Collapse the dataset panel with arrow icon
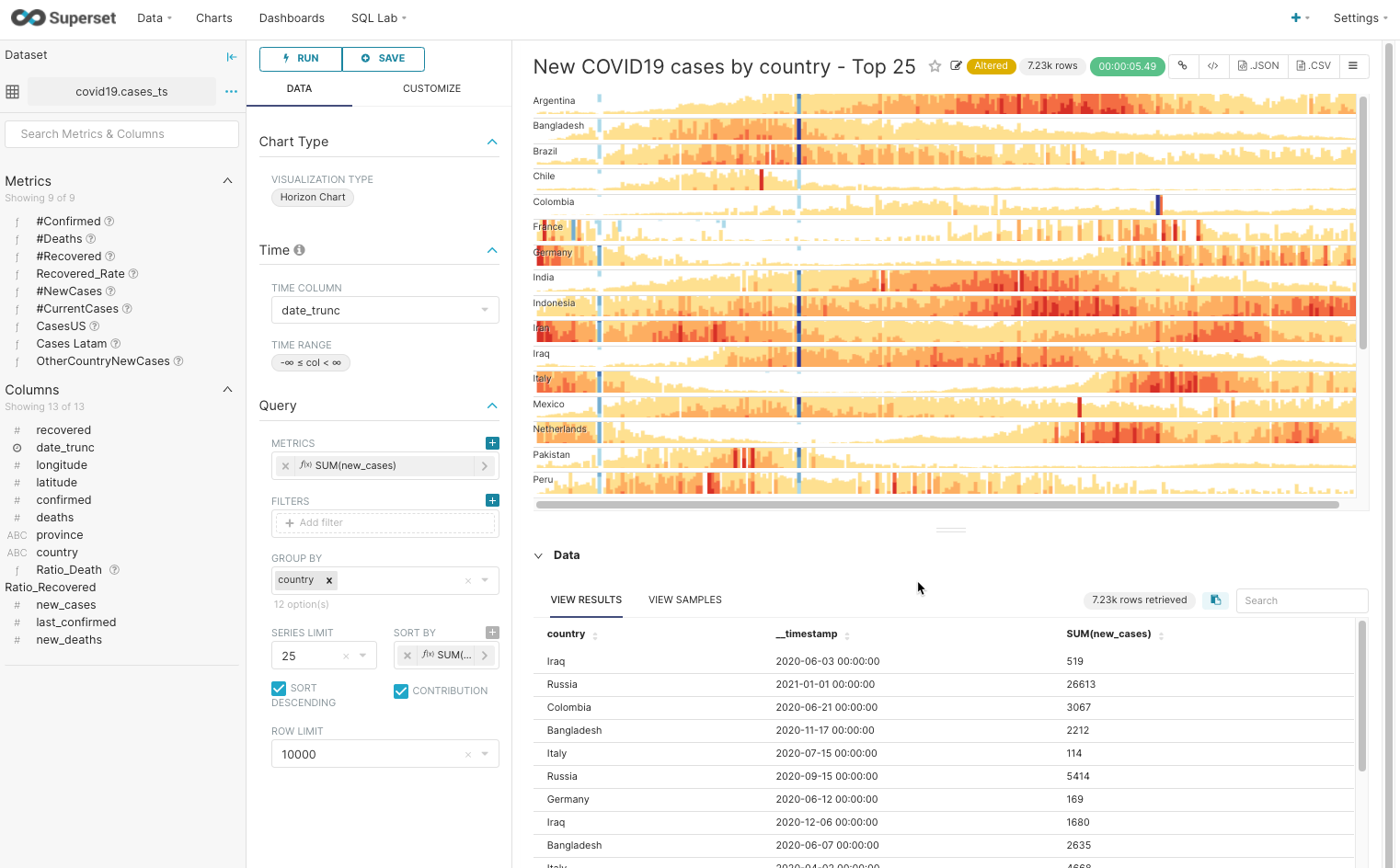Viewport: 1400px width, 868px height. click(232, 56)
